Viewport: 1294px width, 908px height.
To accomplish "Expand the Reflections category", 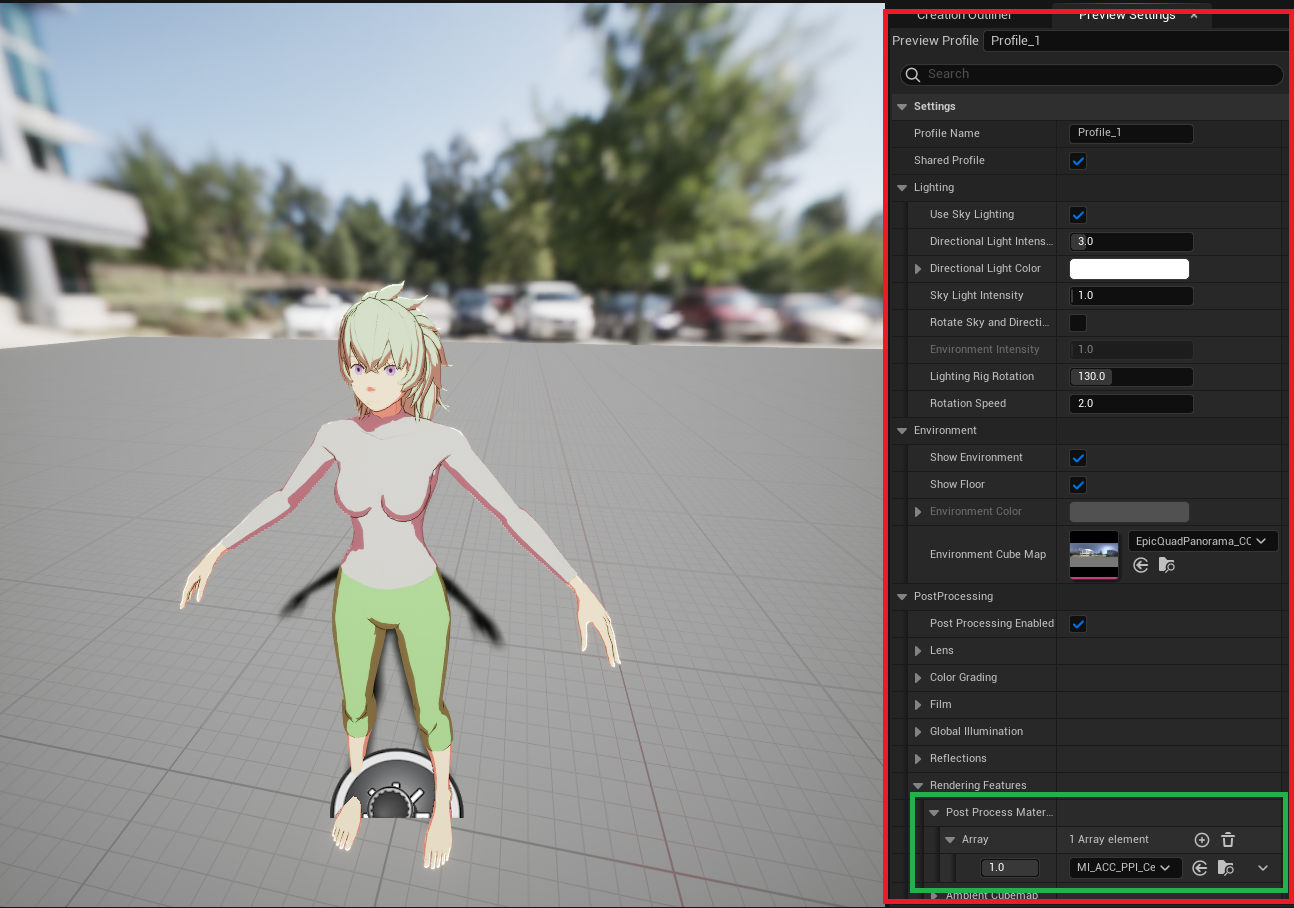I will [x=918, y=759].
